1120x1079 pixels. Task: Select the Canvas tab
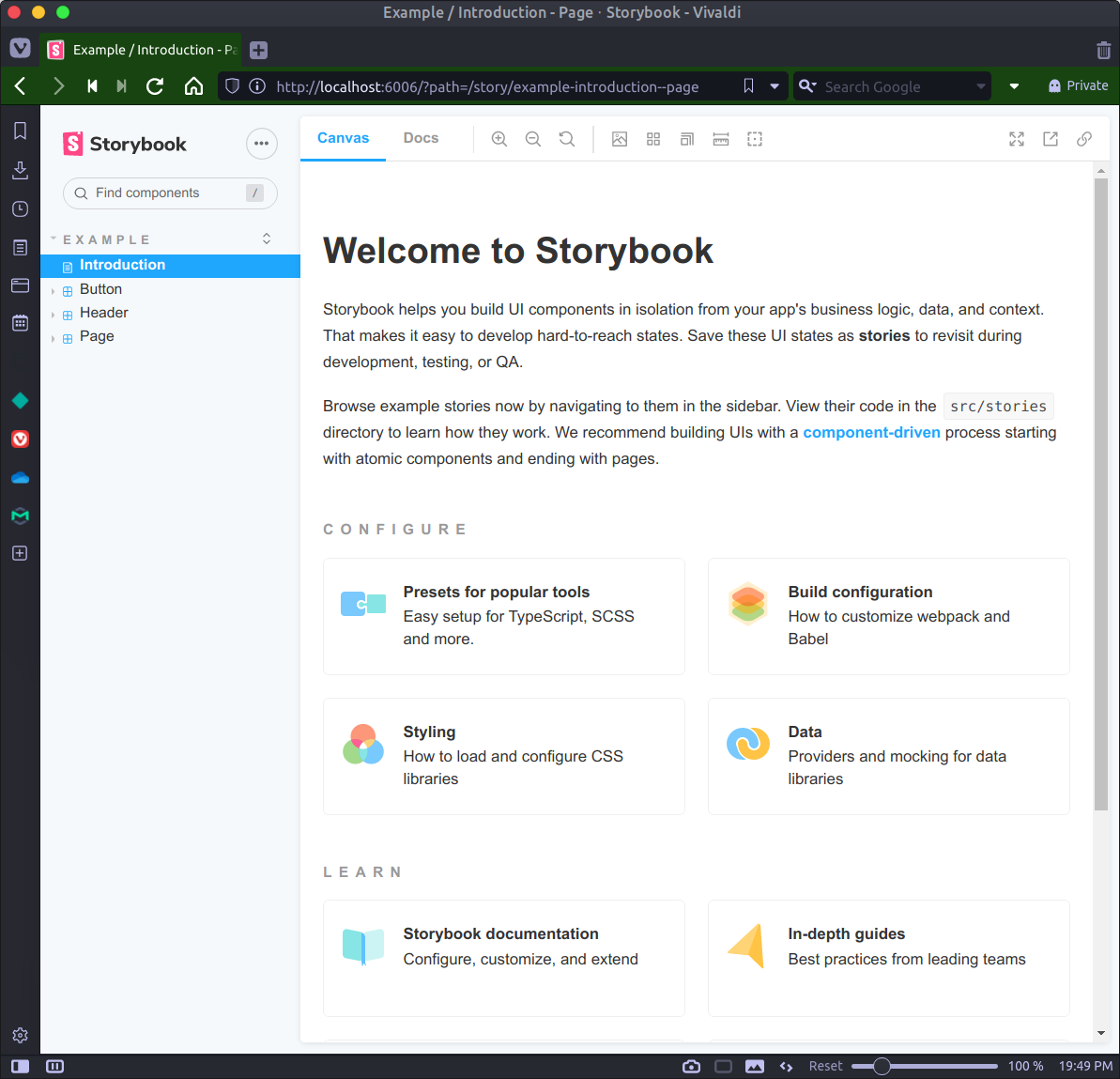click(x=343, y=138)
